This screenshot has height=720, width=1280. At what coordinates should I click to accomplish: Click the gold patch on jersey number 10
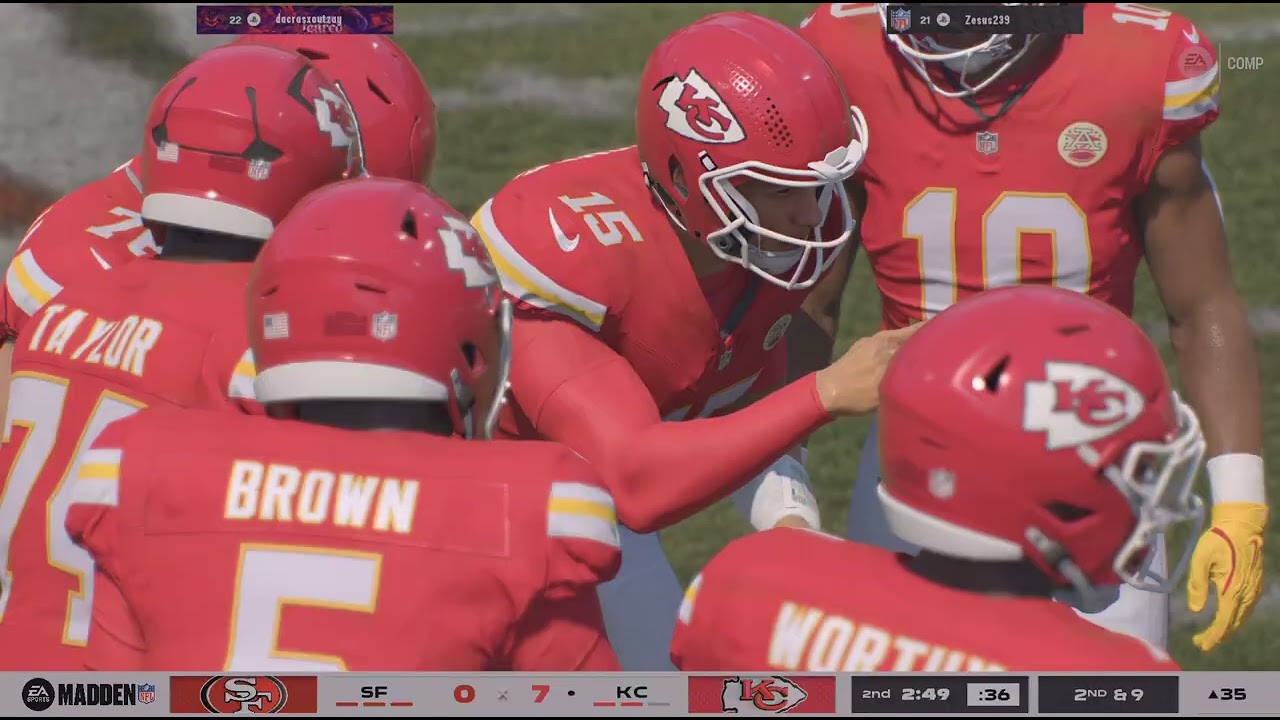point(1082,144)
